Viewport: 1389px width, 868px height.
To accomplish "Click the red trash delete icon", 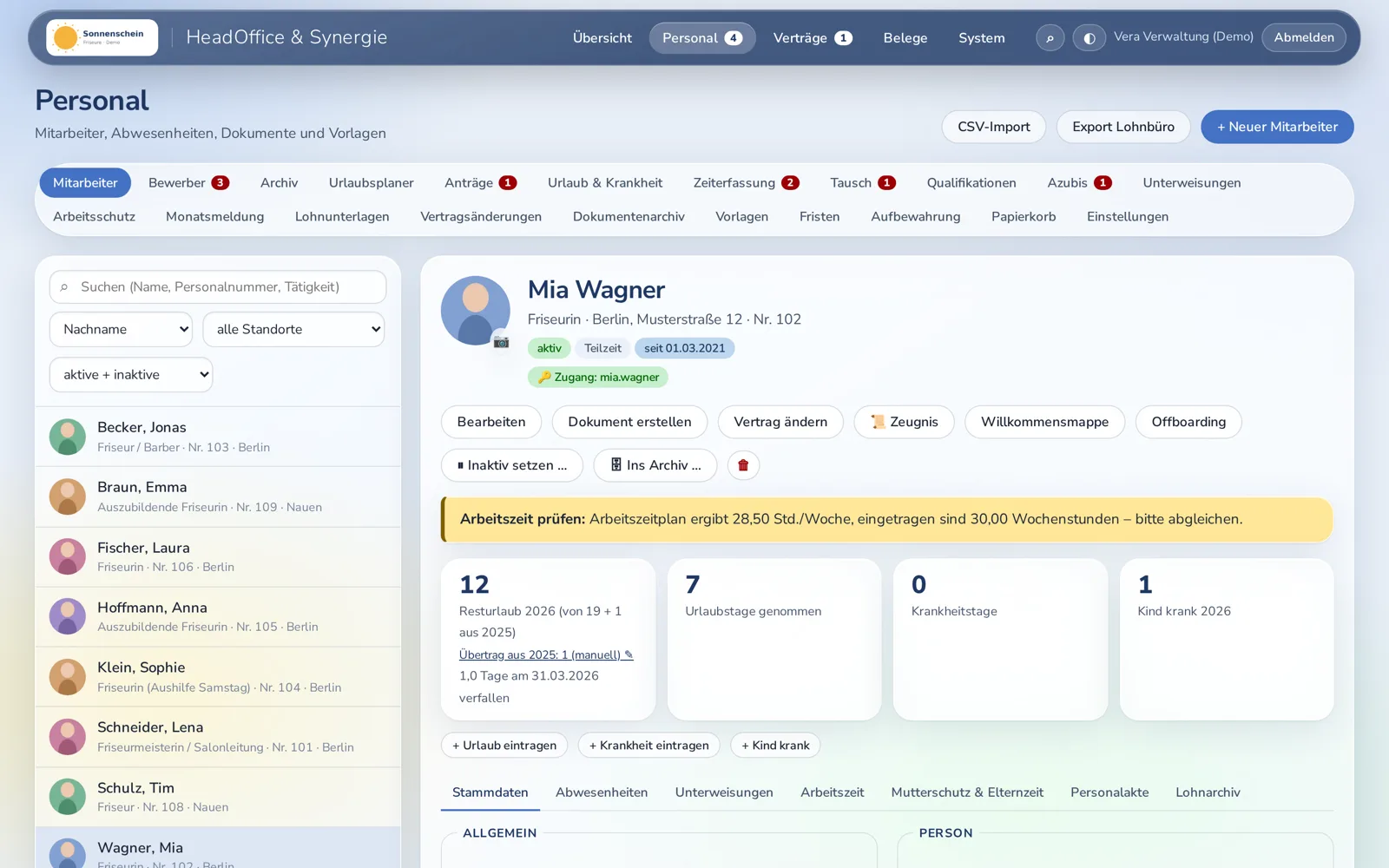I will (743, 465).
